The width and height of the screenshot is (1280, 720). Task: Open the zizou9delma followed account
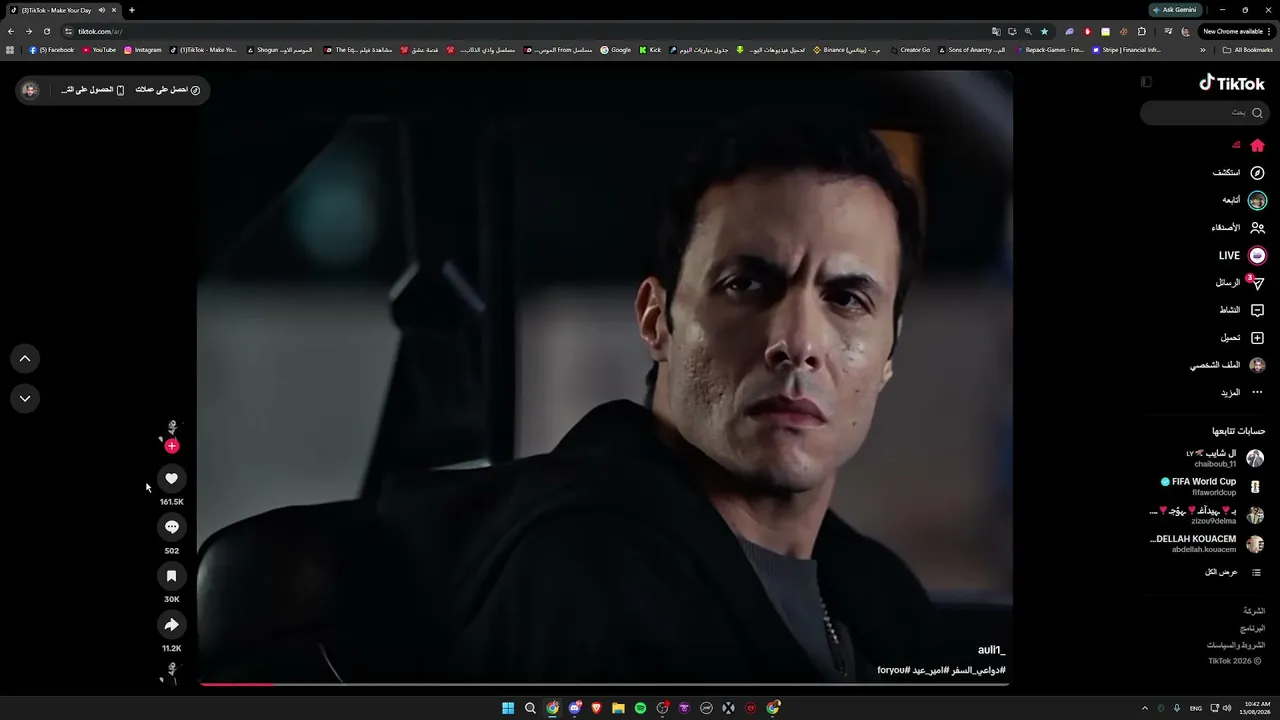click(1207, 515)
